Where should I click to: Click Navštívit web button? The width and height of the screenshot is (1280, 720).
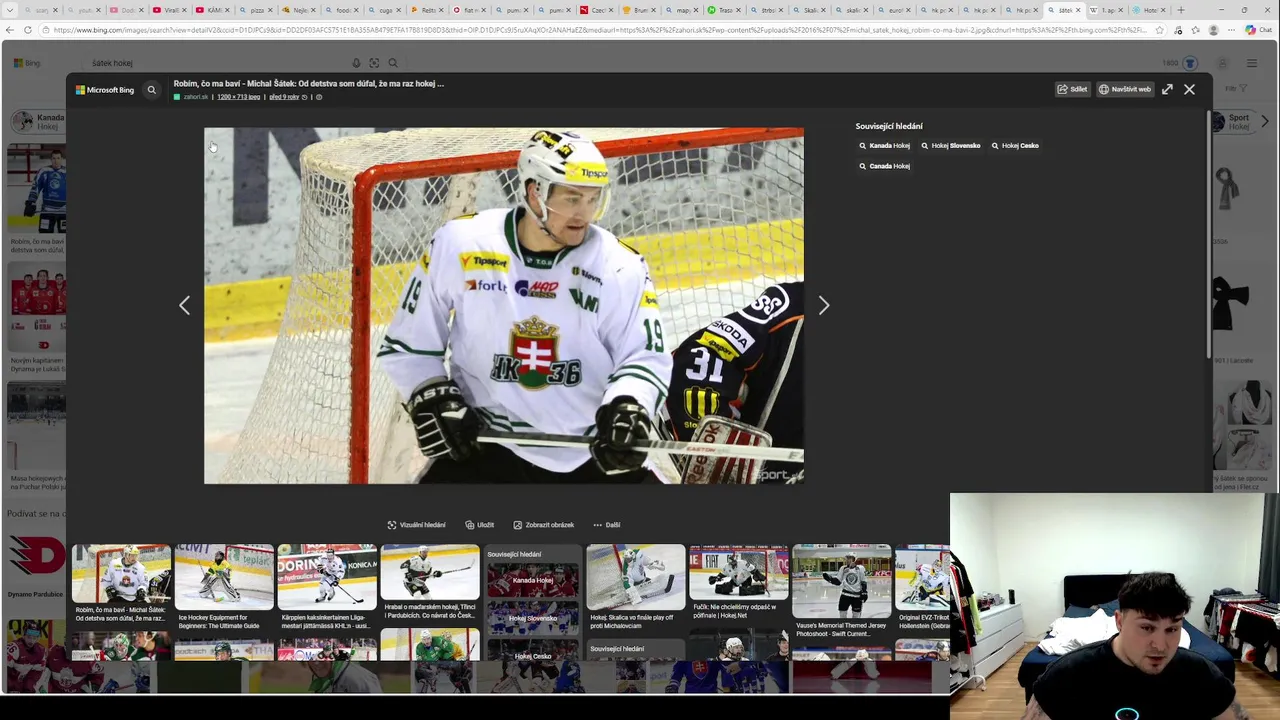coord(1125,89)
